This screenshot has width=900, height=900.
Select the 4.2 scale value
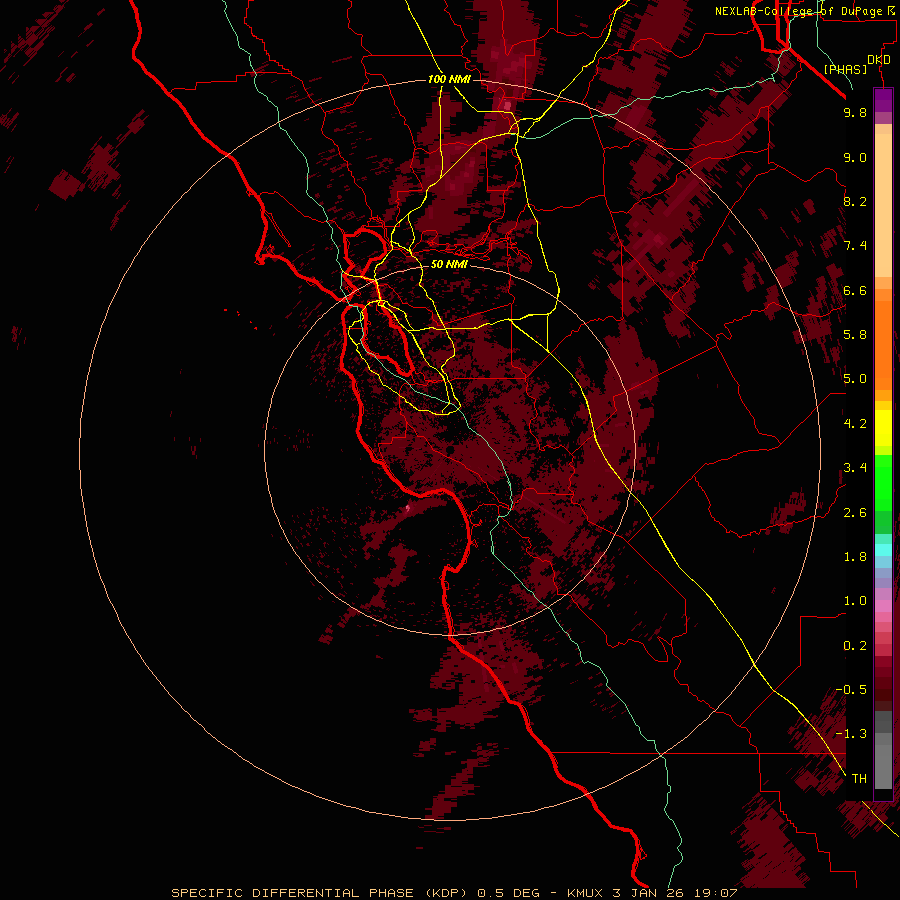tap(855, 424)
